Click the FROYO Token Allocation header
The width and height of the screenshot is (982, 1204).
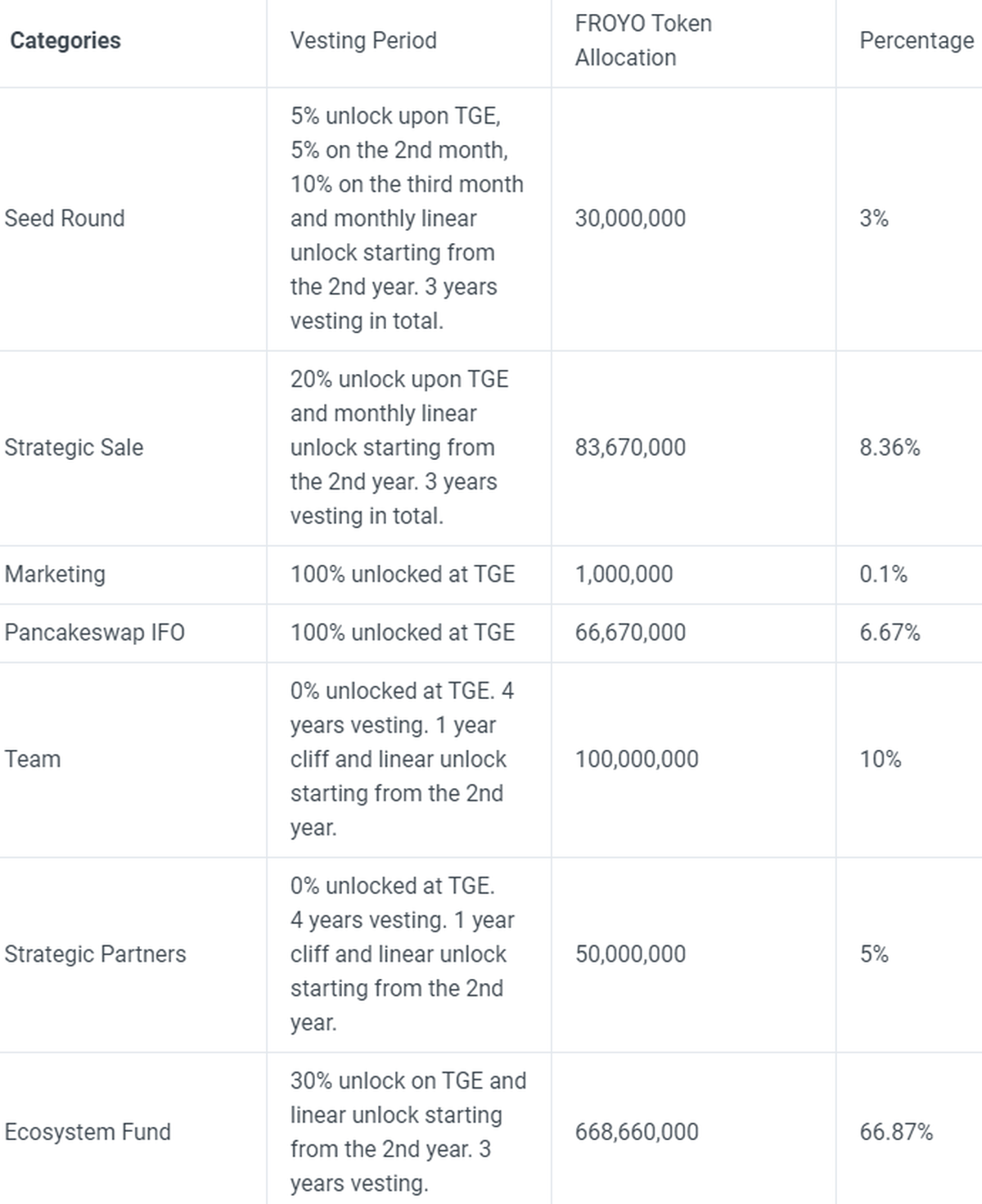click(x=643, y=40)
